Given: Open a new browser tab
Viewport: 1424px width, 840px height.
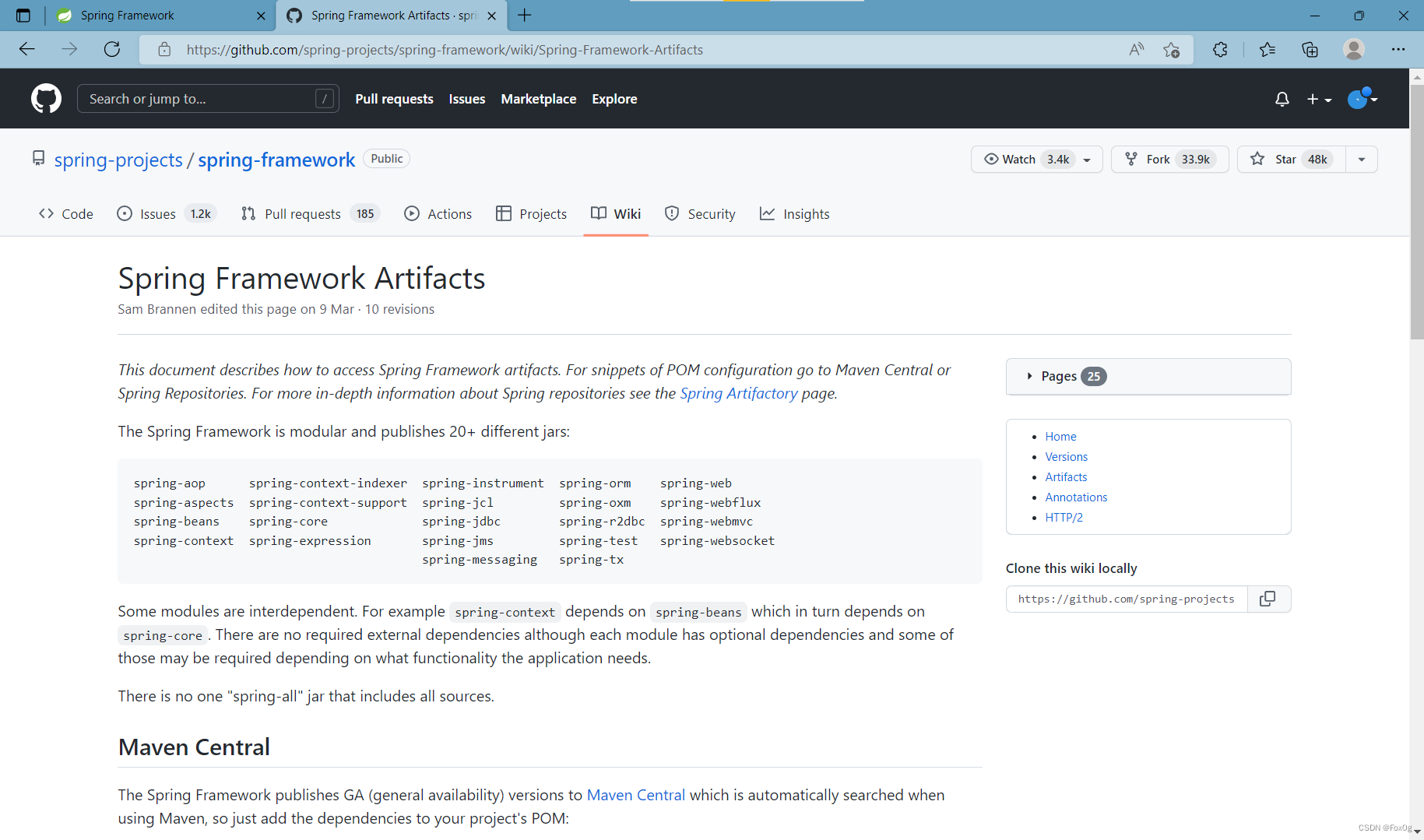Looking at the screenshot, I should pos(525,15).
